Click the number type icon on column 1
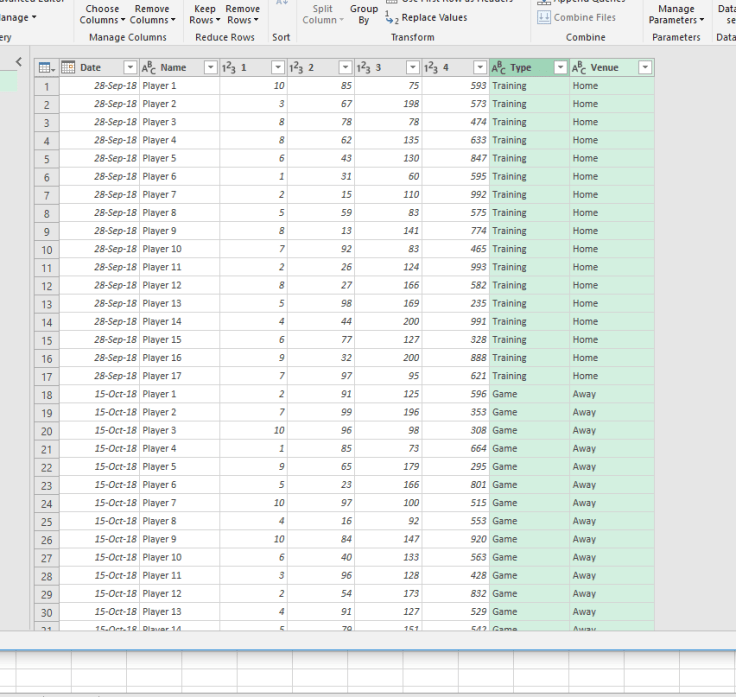Image resolution: width=736 pixels, height=697 pixels. (x=229, y=68)
